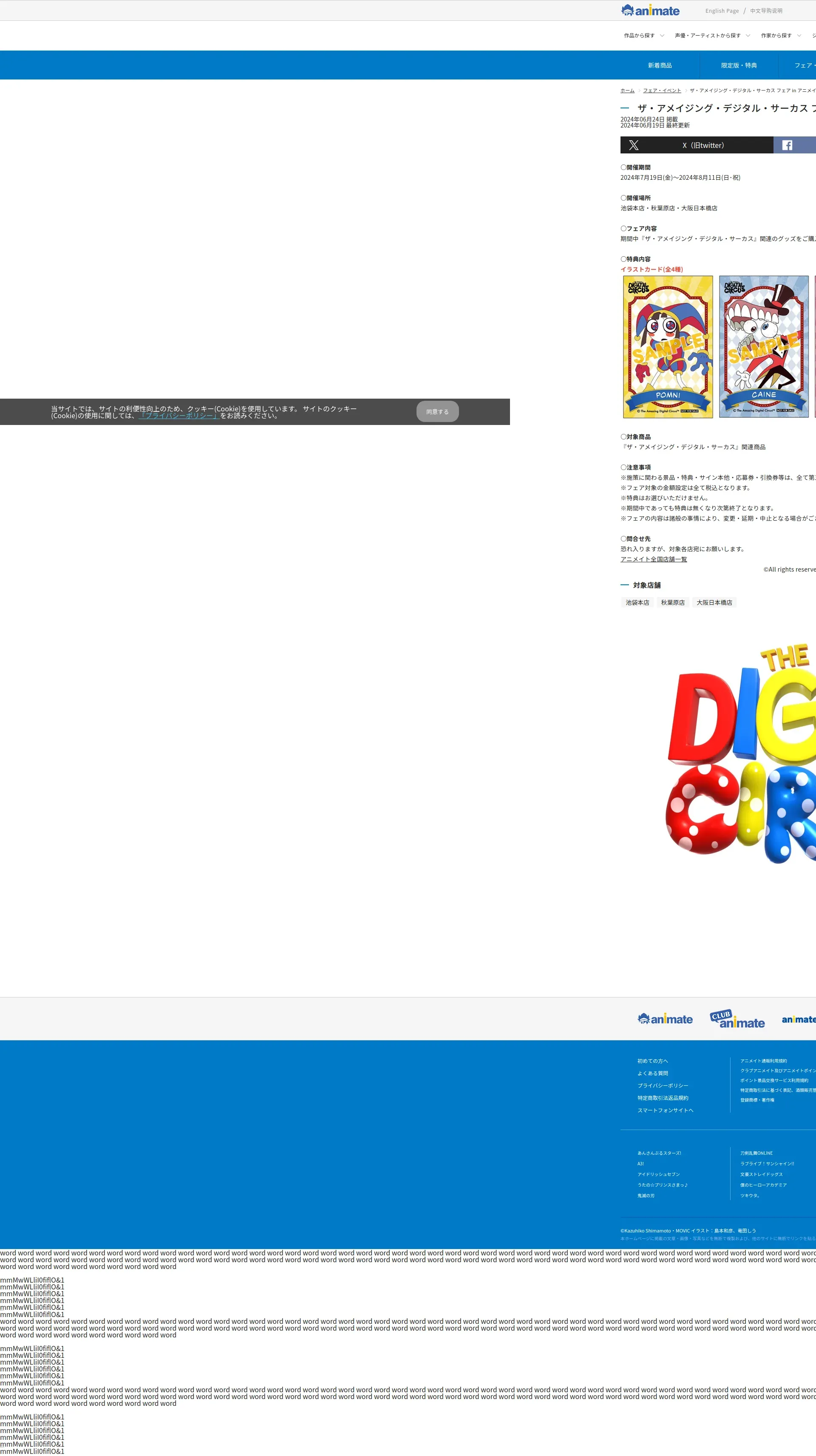Screen dimensions: 816x1456
Task: Open 登録商標・著作権 footer link
Action: [x=757, y=1100]
